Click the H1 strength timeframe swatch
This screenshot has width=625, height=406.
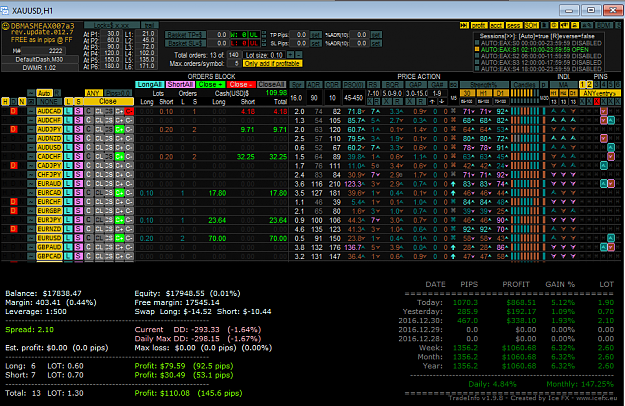[x=483, y=93]
